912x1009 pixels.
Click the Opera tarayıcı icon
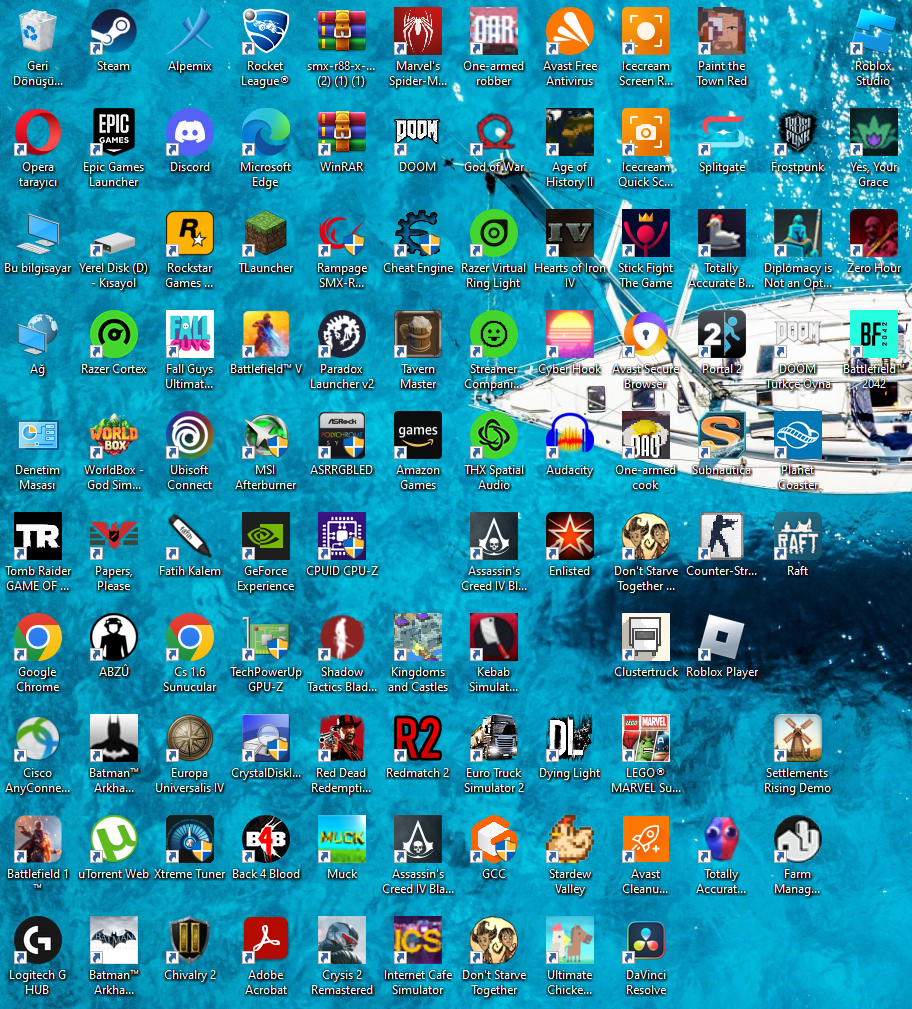[37, 133]
